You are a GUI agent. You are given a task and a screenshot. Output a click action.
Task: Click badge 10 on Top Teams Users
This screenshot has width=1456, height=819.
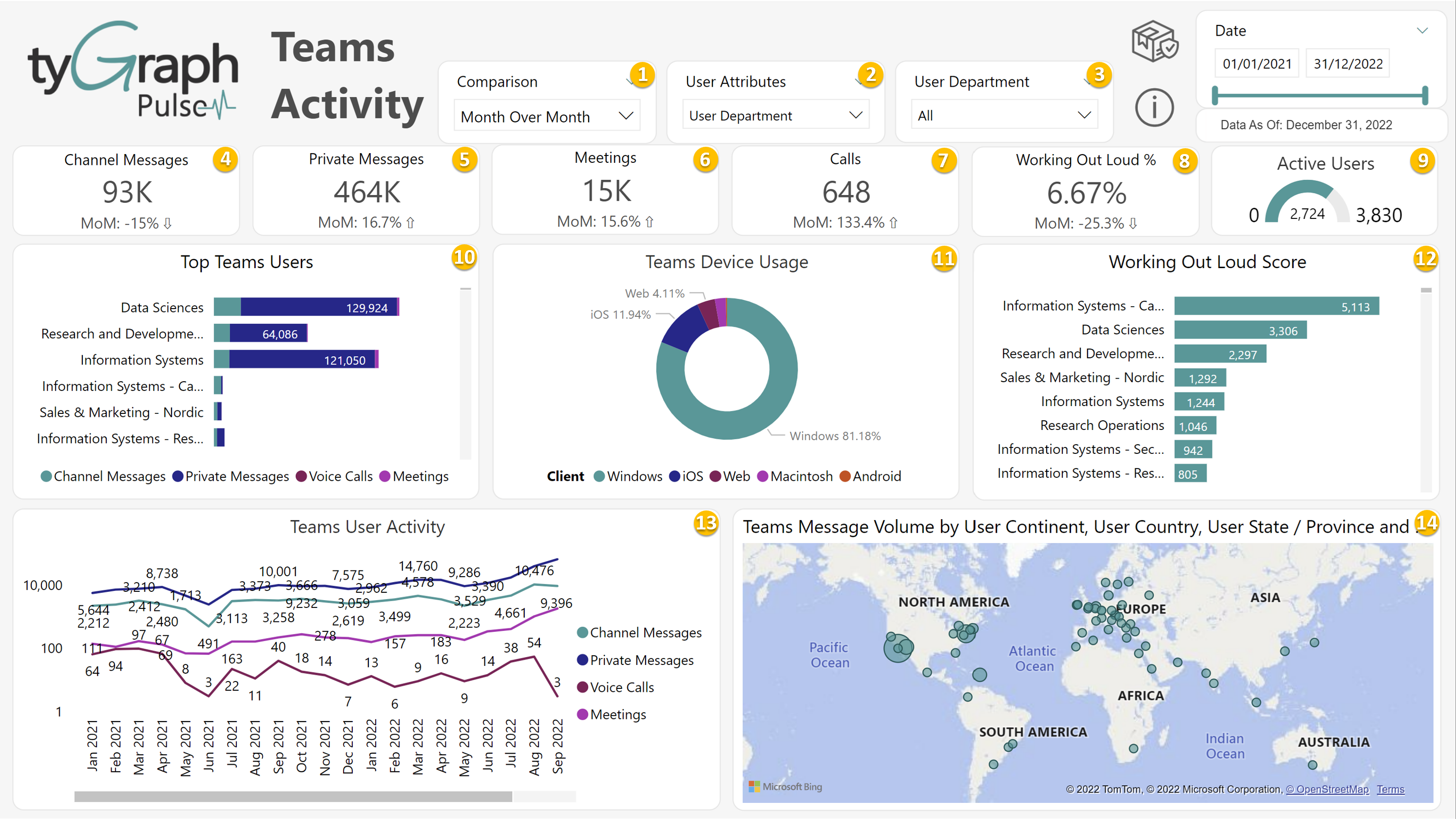pyautogui.click(x=464, y=257)
